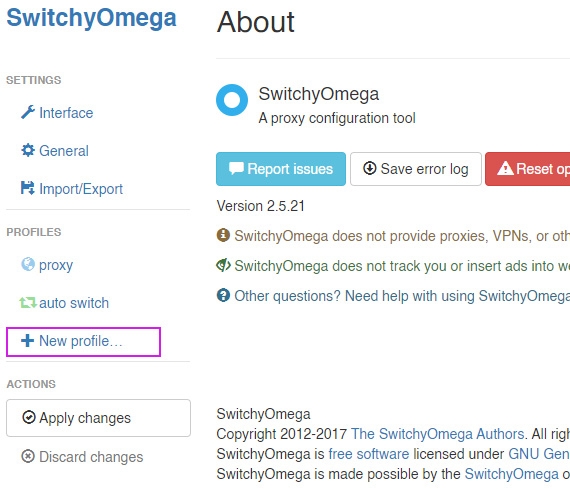Click the green arrows auto switch icon
This screenshot has height=489, width=570.
point(28,302)
